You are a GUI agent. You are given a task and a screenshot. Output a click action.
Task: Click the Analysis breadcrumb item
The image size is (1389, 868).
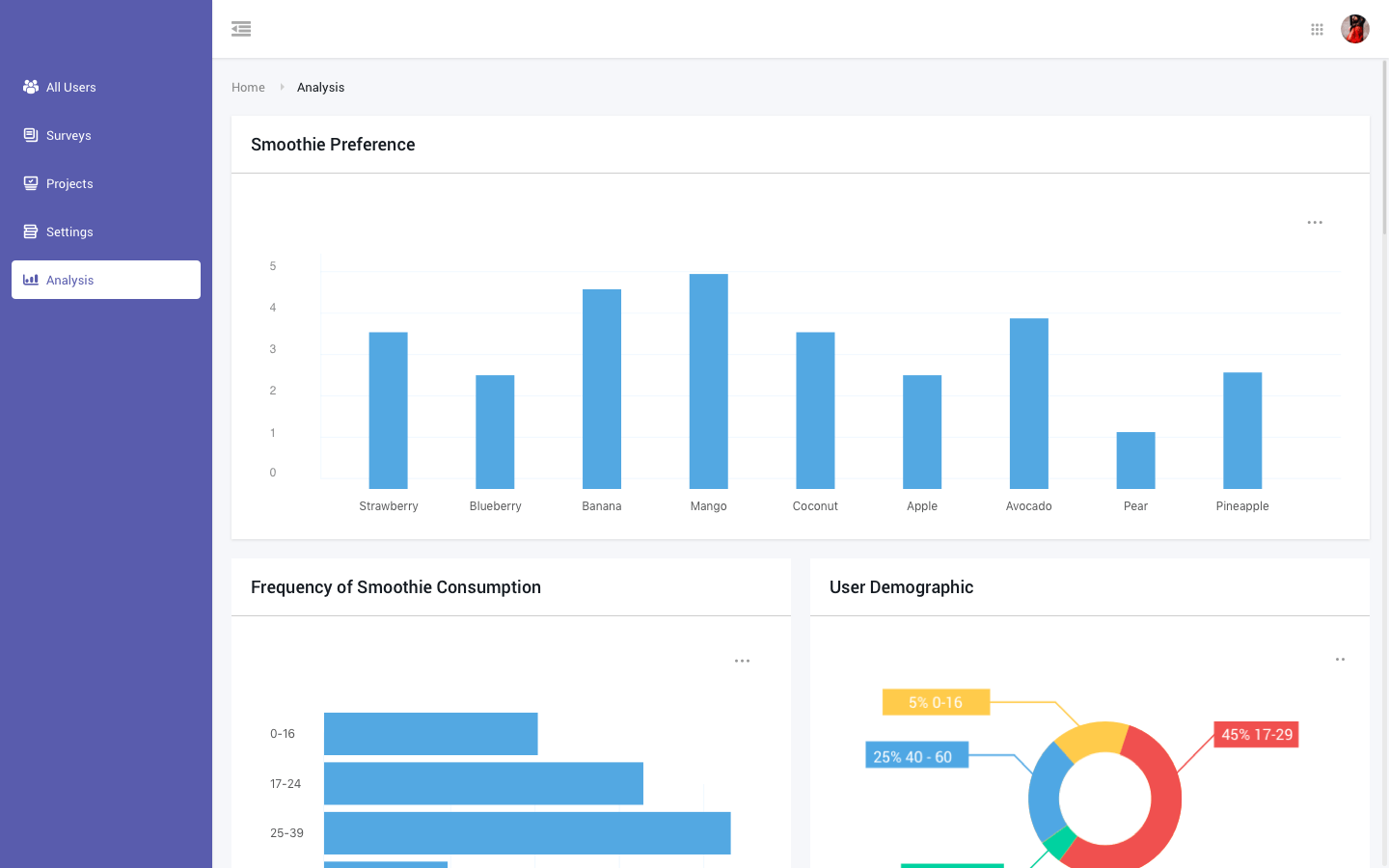(x=320, y=88)
